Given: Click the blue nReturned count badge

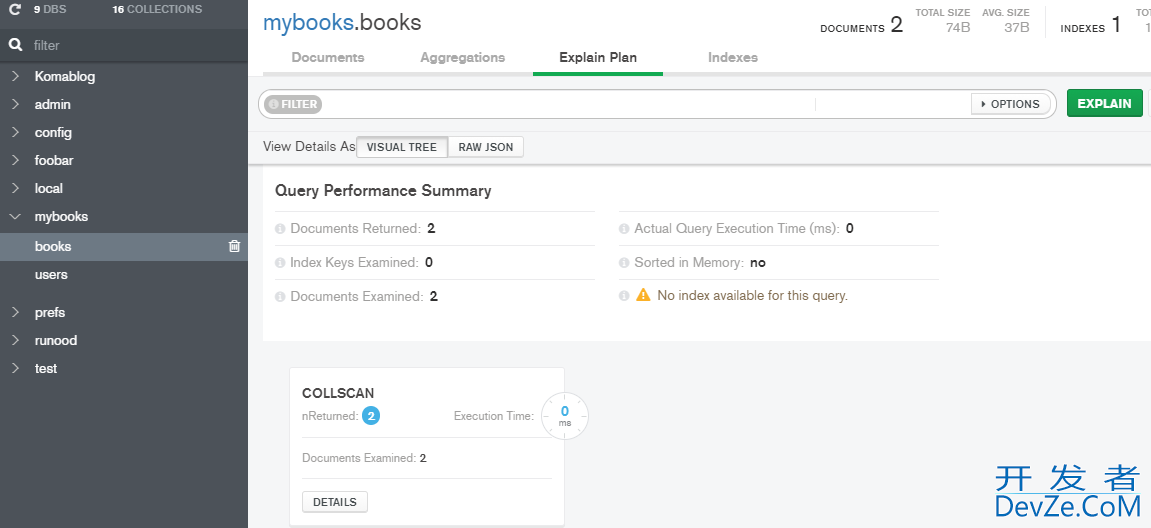Looking at the screenshot, I should (371, 416).
